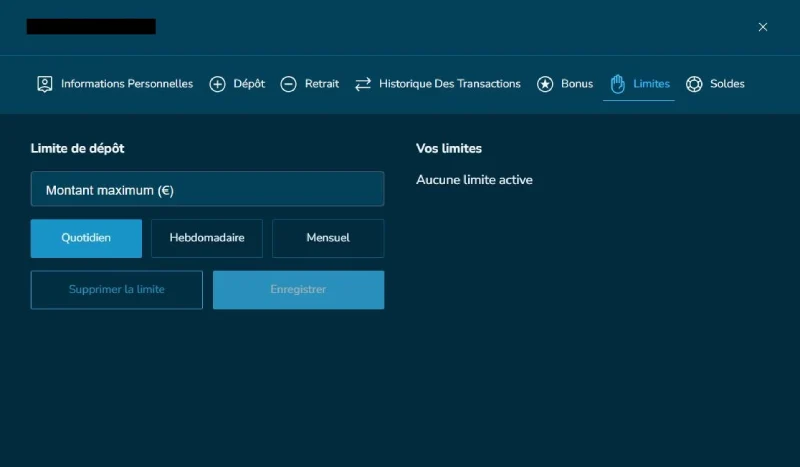This screenshot has height=467, width=800.
Task: Click the Retrait minus circle icon
Action: 288,84
